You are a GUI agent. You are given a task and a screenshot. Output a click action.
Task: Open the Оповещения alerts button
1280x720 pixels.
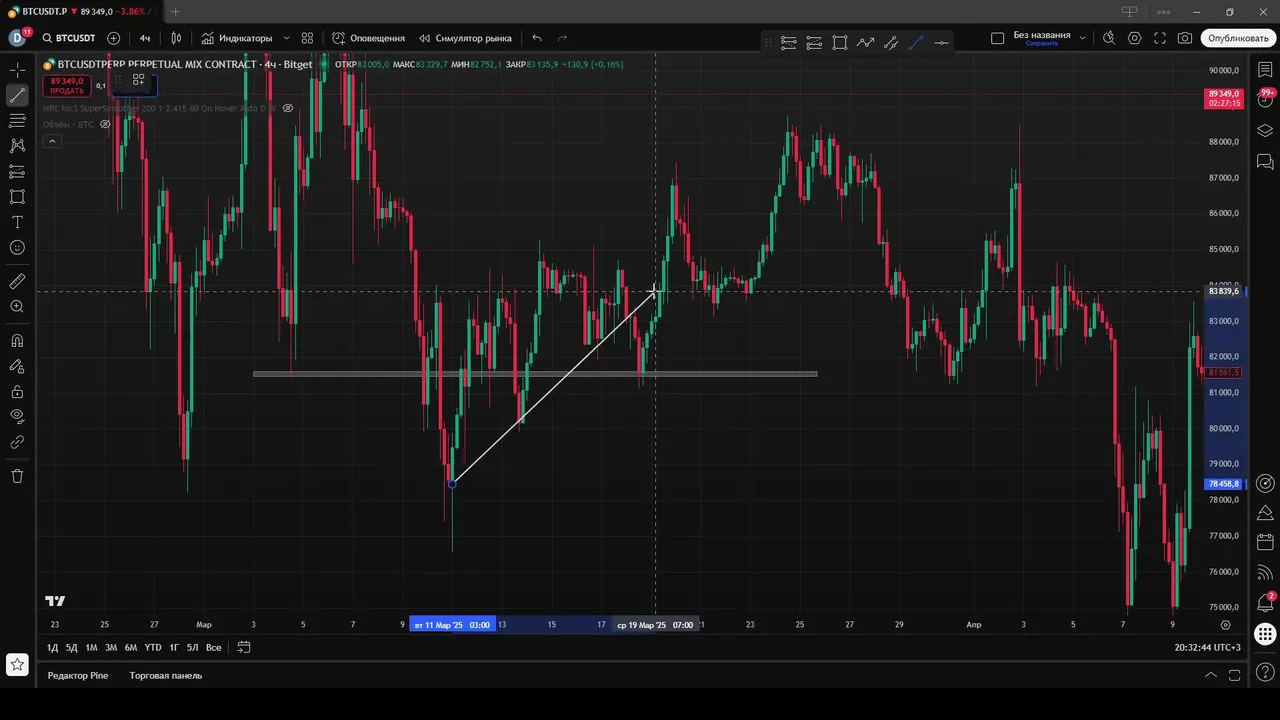[x=368, y=38]
